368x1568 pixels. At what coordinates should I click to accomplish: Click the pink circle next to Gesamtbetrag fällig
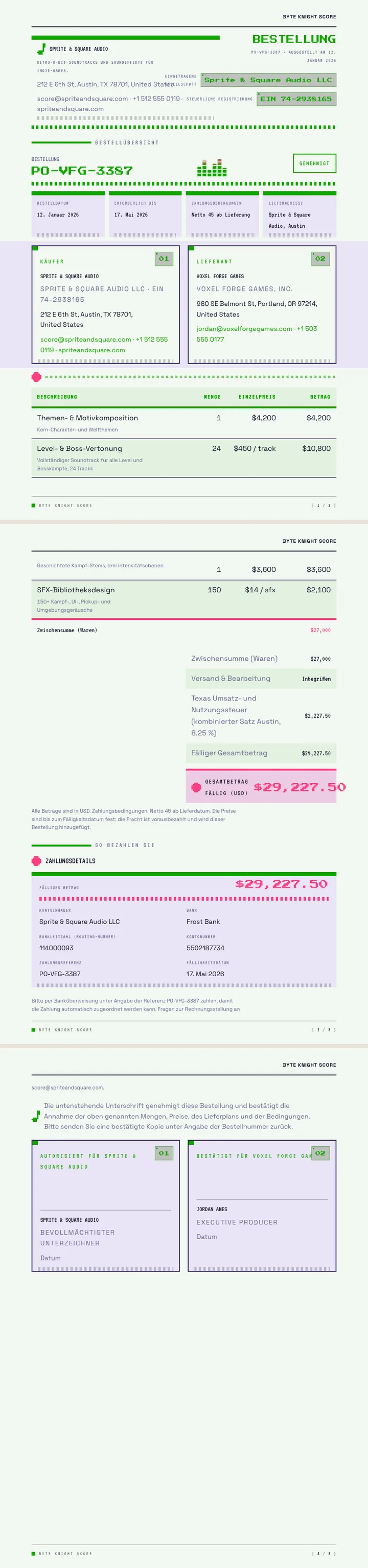tap(196, 787)
